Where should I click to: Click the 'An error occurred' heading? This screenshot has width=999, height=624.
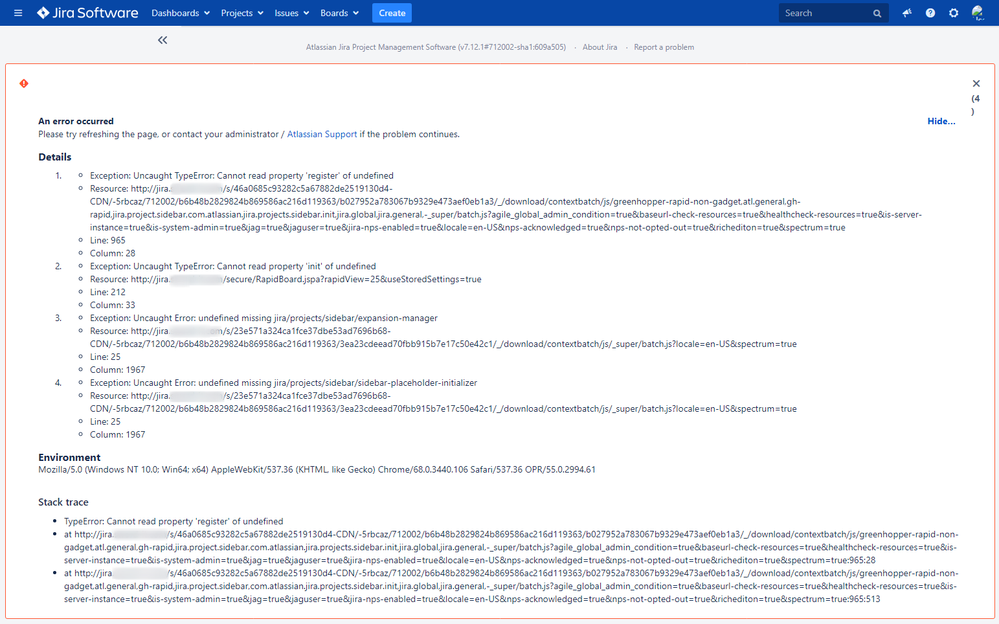tap(76, 121)
